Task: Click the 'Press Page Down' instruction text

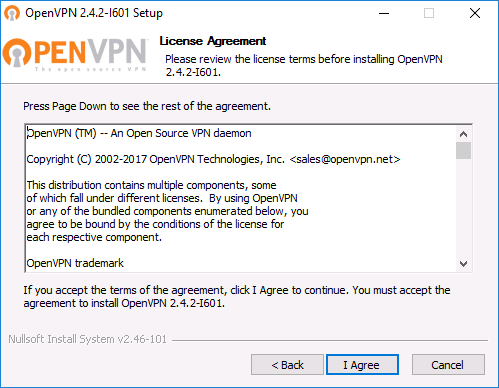Action: (x=147, y=106)
